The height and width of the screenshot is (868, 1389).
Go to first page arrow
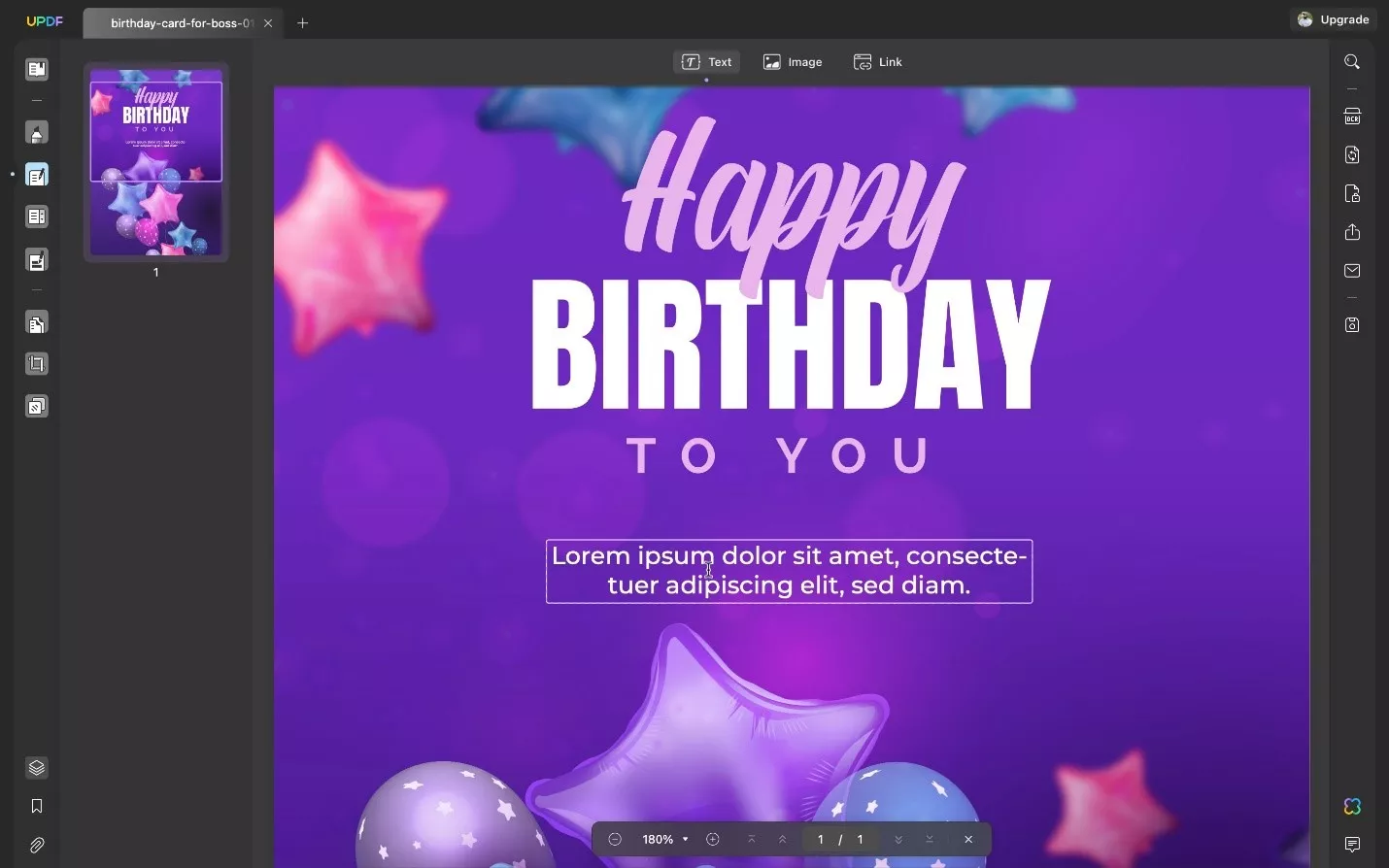pyautogui.click(x=751, y=839)
